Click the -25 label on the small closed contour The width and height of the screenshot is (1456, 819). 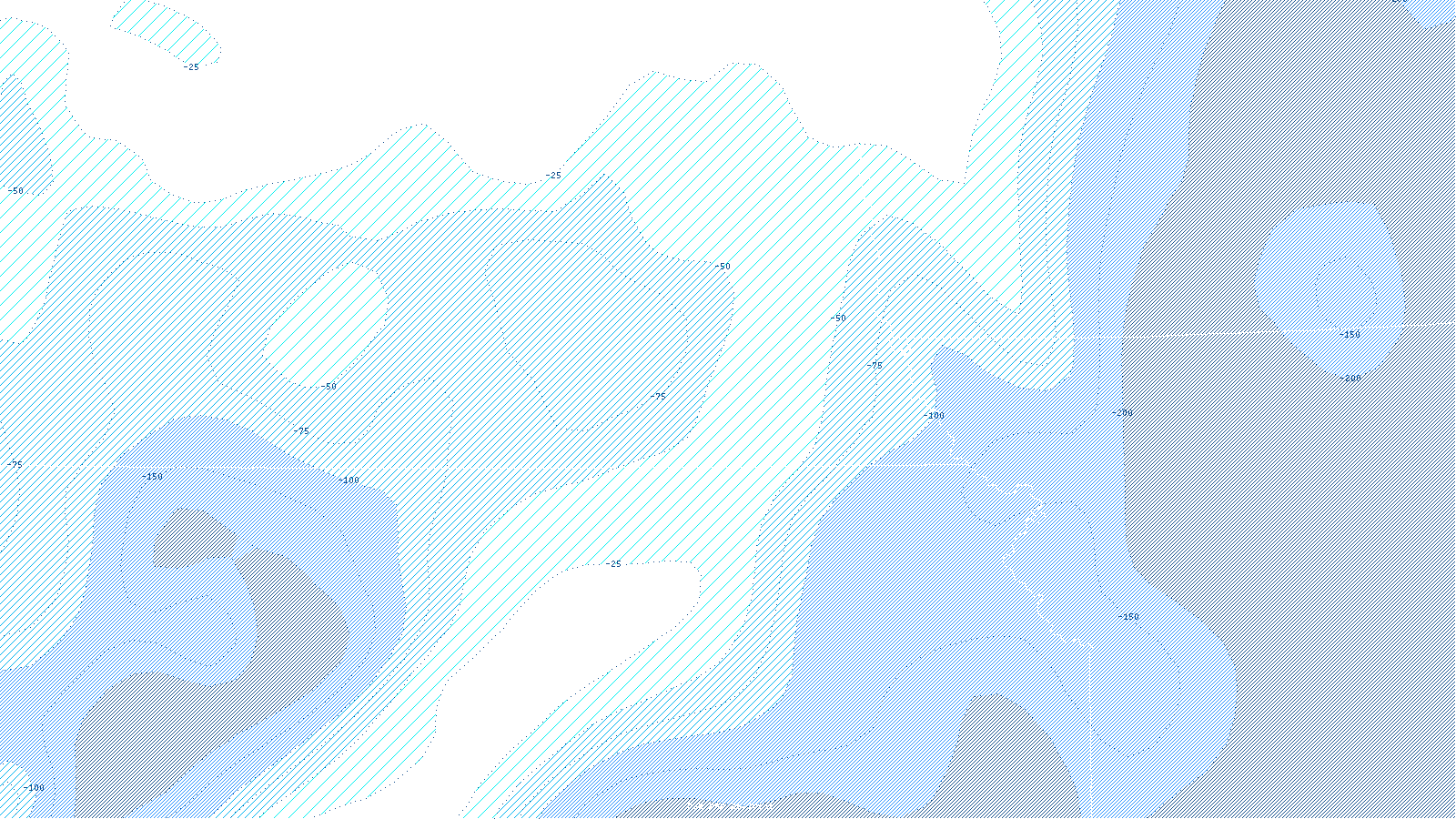tap(191, 67)
